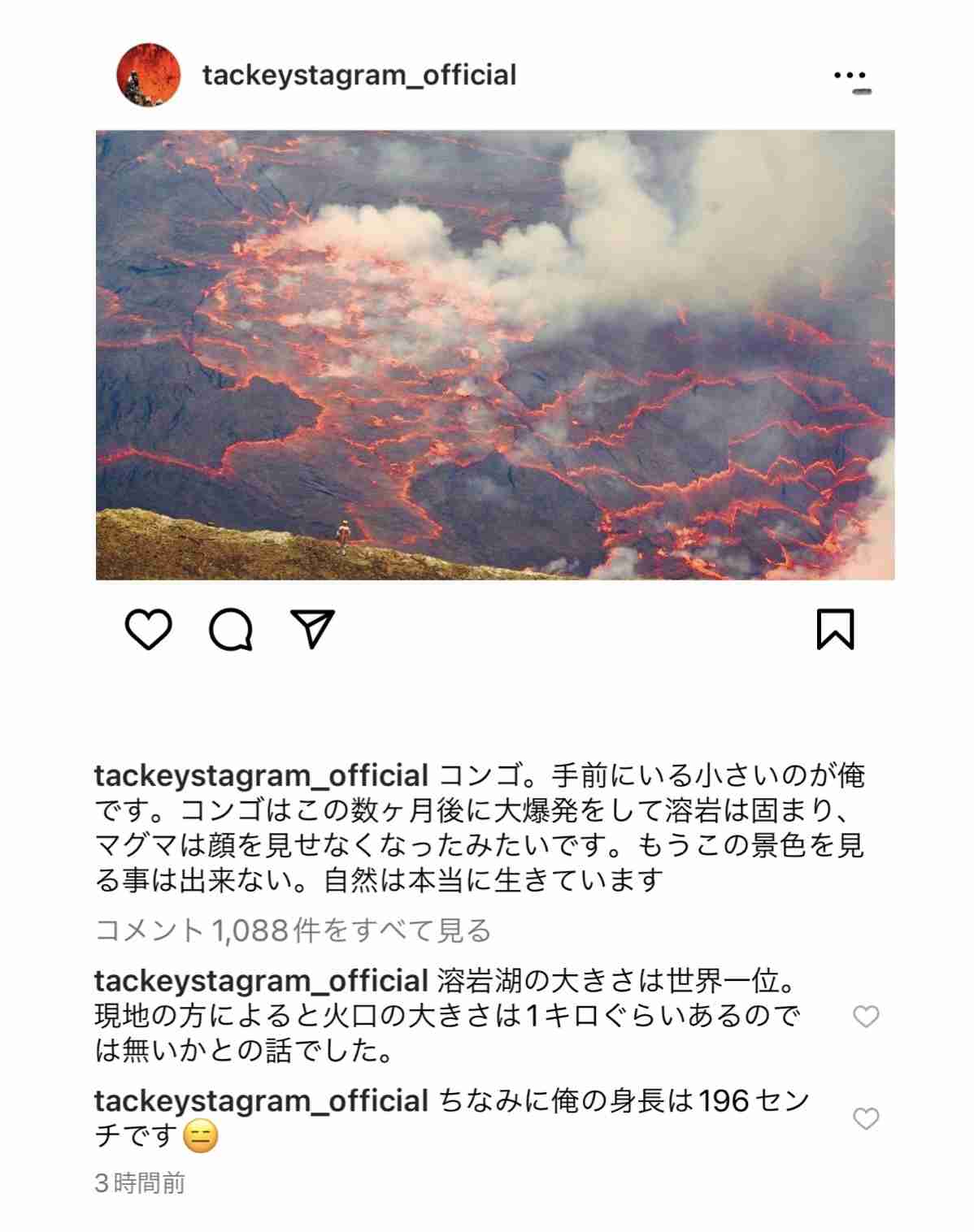Tap the caption author name tackeystagram_official
The height and width of the screenshot is (1232, 974).
pos(262,775)
